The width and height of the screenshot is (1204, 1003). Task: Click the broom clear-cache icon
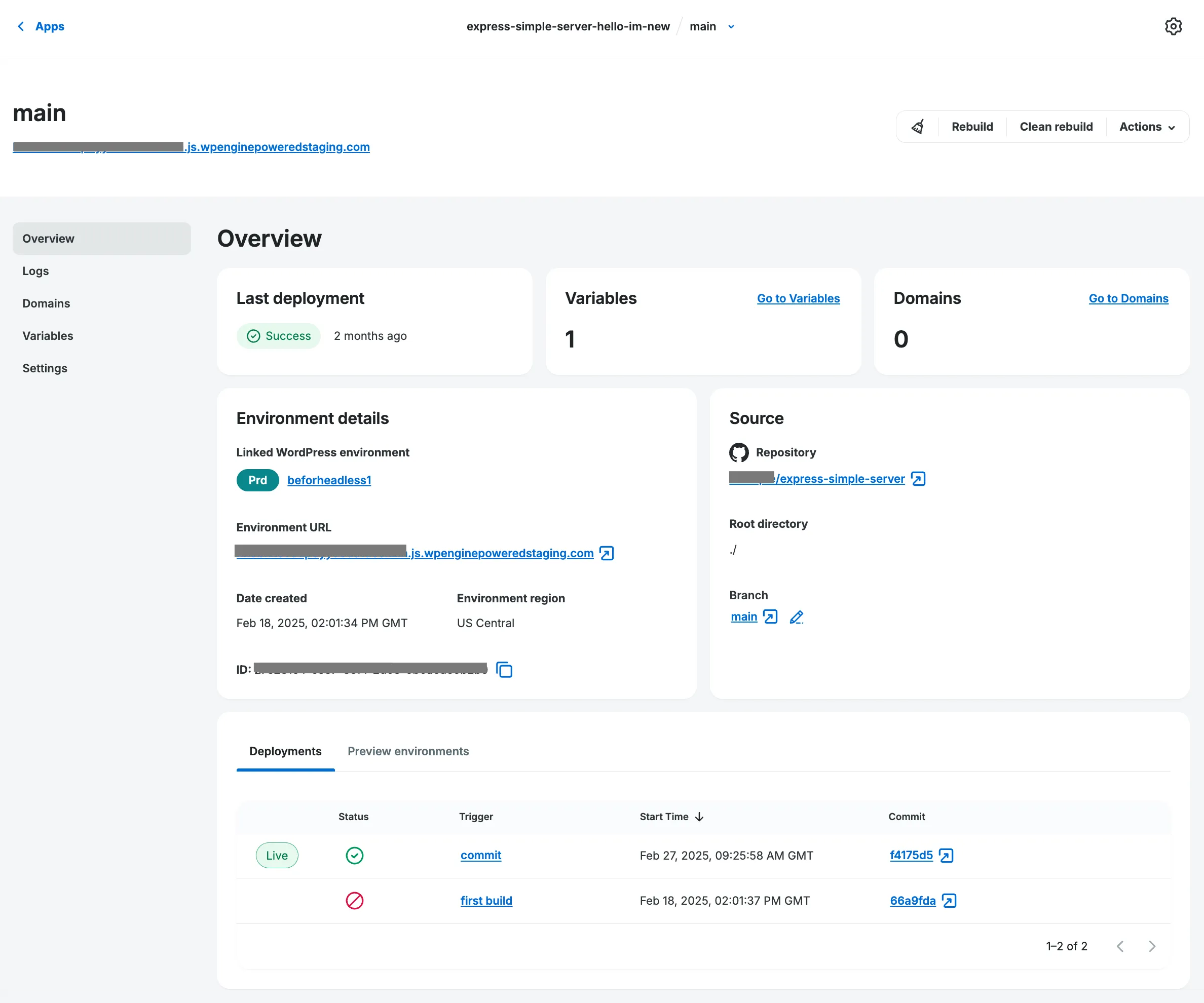918,127
